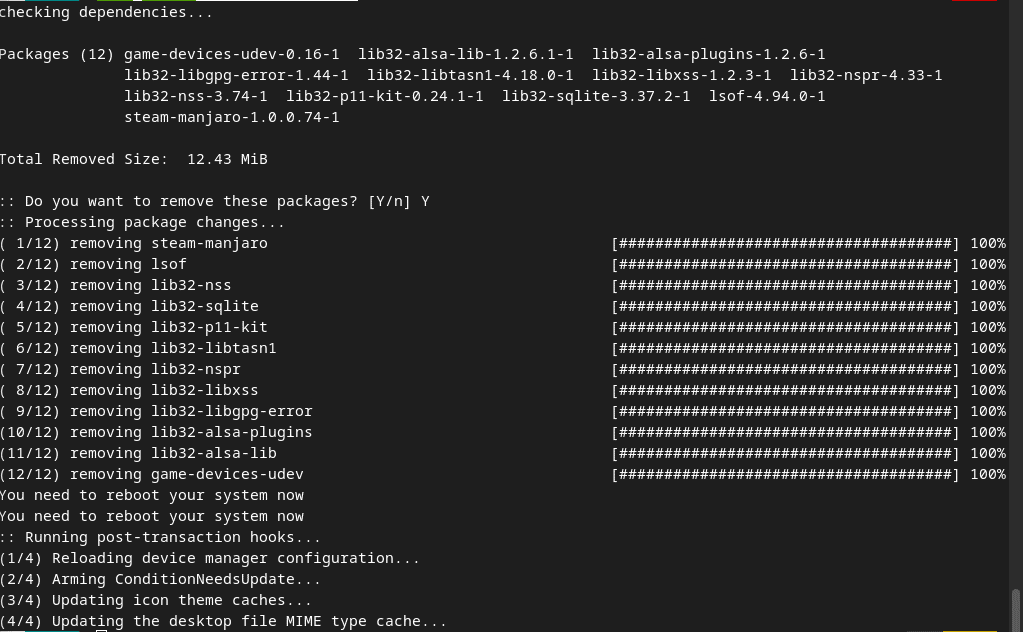Click the steam-manjaro-1.0.0.74-1 package name
Image resolution: width=1023 pixels, height=632 pixels.
[x=232, y=117]
